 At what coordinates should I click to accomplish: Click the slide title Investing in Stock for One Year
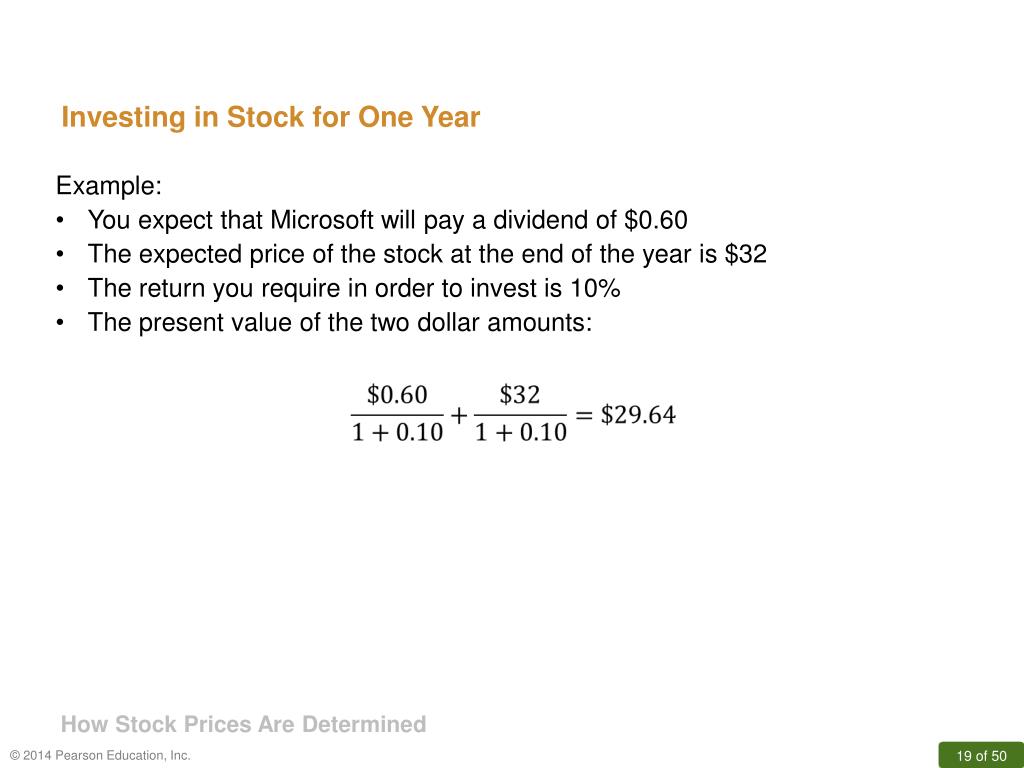point(270,118)
